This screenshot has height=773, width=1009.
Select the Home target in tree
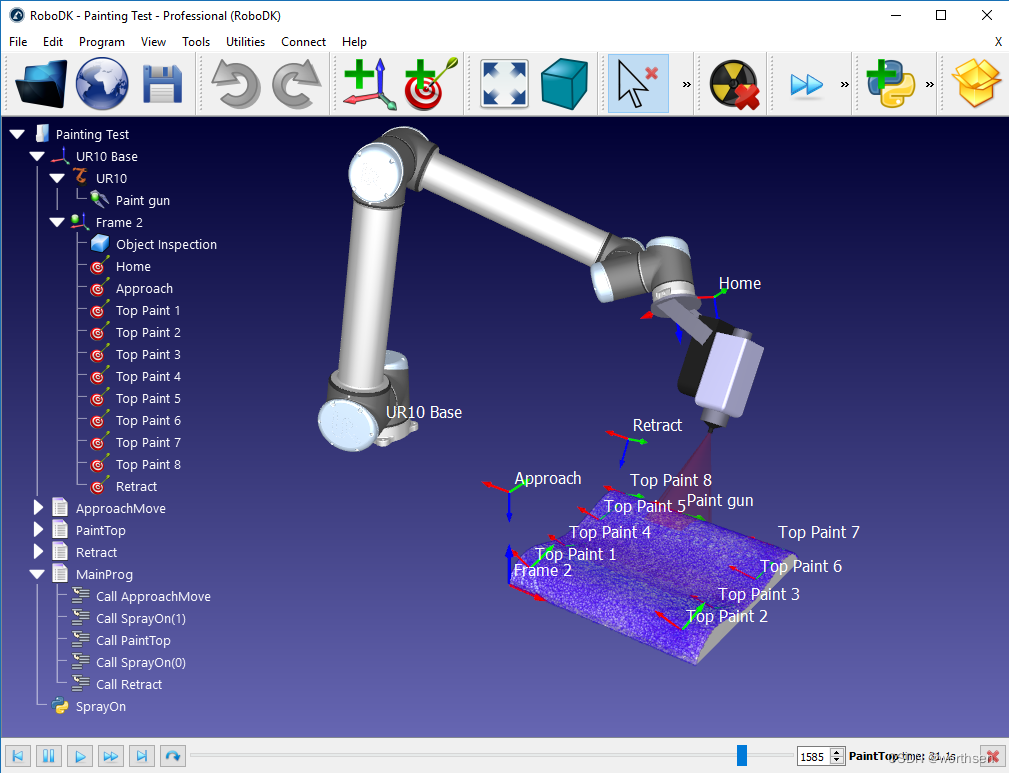(x=133, y=266)
